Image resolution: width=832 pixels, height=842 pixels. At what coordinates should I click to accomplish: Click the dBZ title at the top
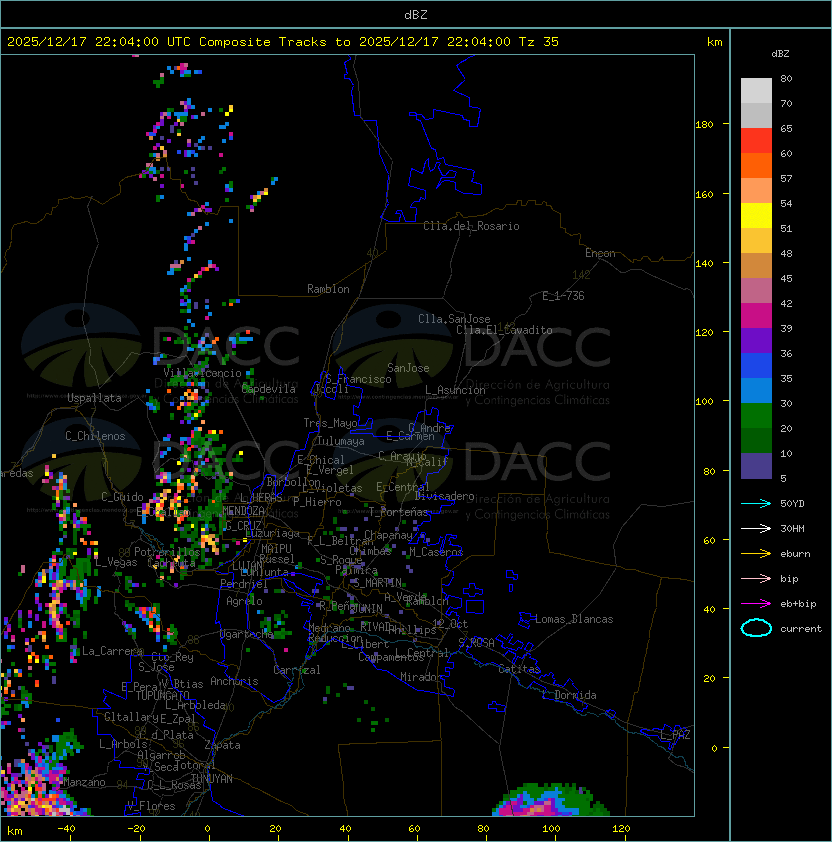click(416, 14)
